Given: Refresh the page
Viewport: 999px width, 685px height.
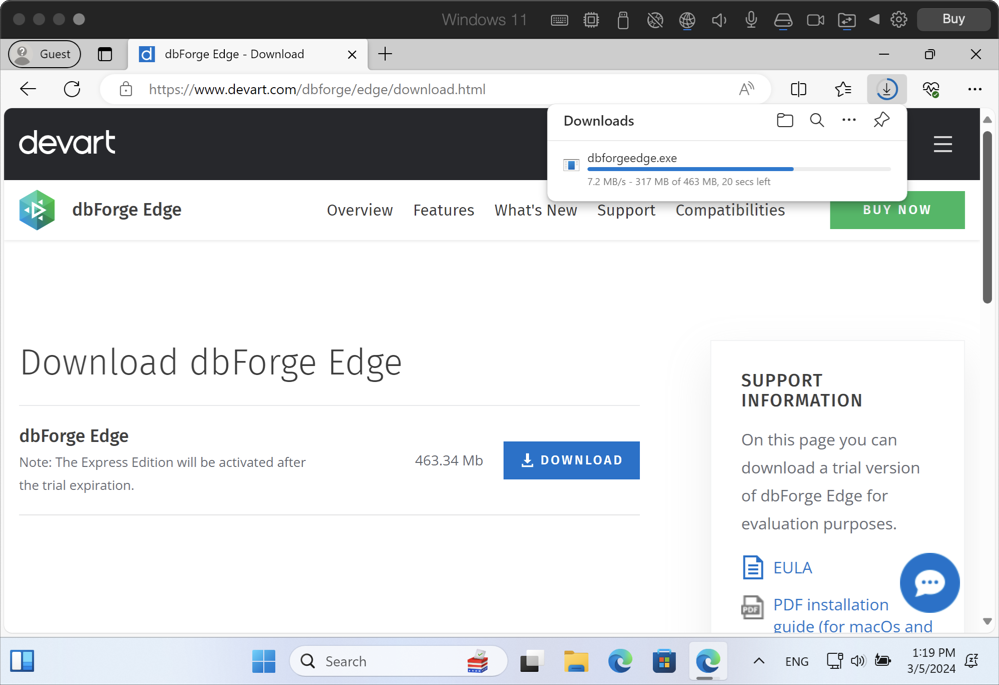Looking at the screenshot, I should click(x=72, y=89).
